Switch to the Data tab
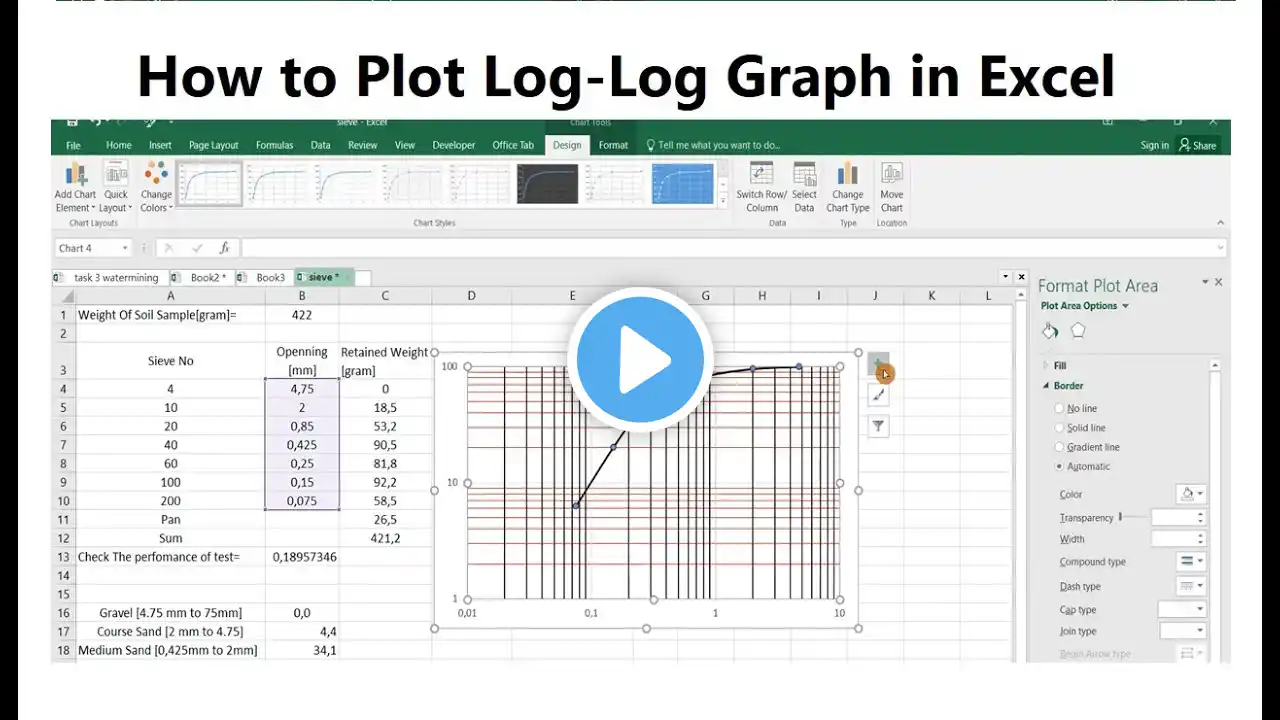 (x=320, y=145)
